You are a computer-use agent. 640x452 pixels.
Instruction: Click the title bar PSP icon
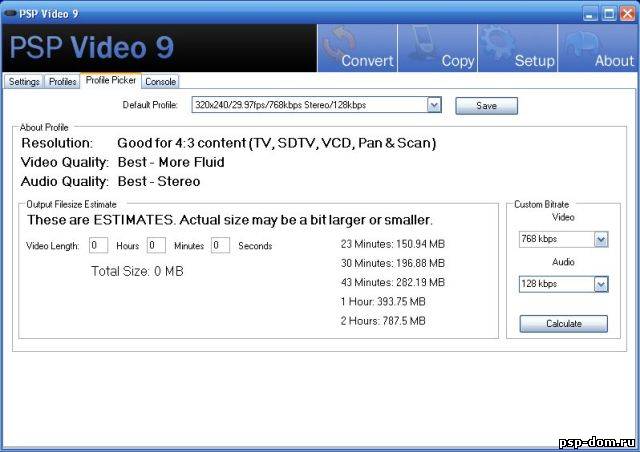point(10,12)
